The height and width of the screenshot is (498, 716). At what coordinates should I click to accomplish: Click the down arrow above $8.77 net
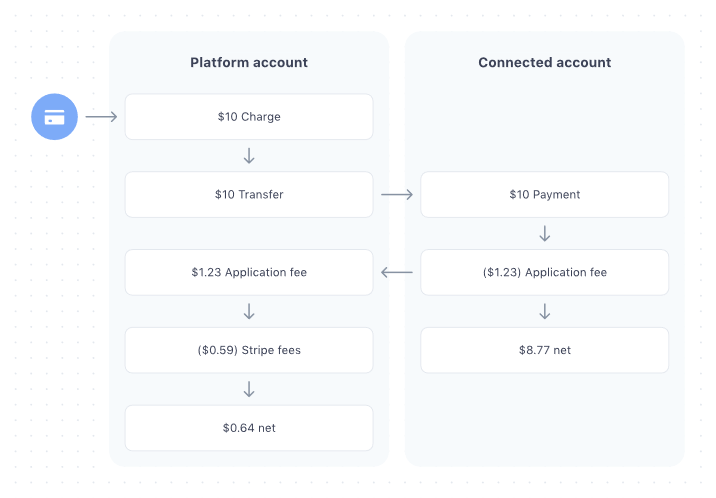[x=545, y=312]
